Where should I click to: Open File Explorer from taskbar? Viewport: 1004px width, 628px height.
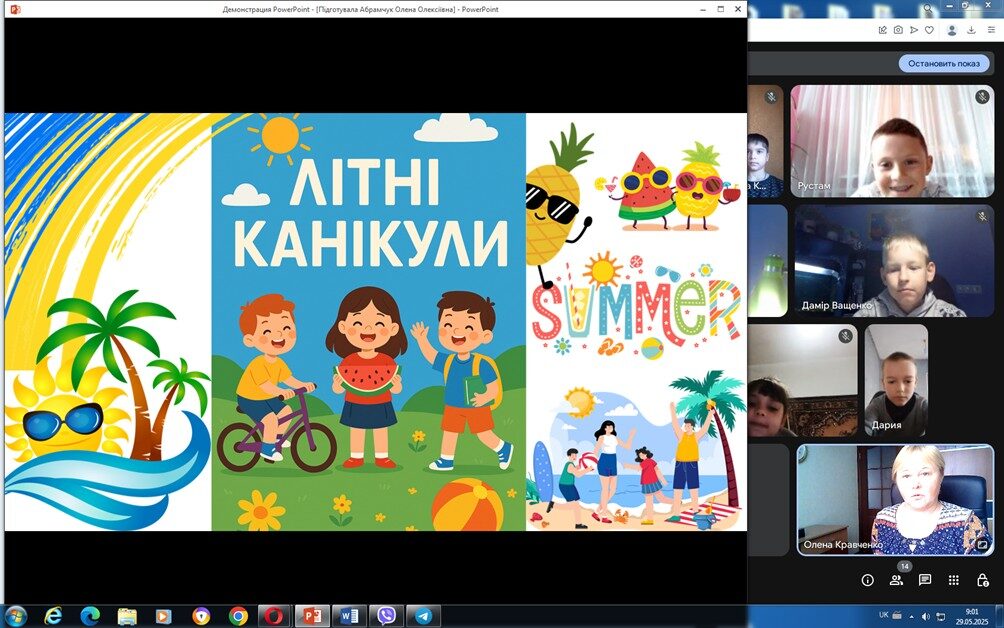tap(127, 616)
